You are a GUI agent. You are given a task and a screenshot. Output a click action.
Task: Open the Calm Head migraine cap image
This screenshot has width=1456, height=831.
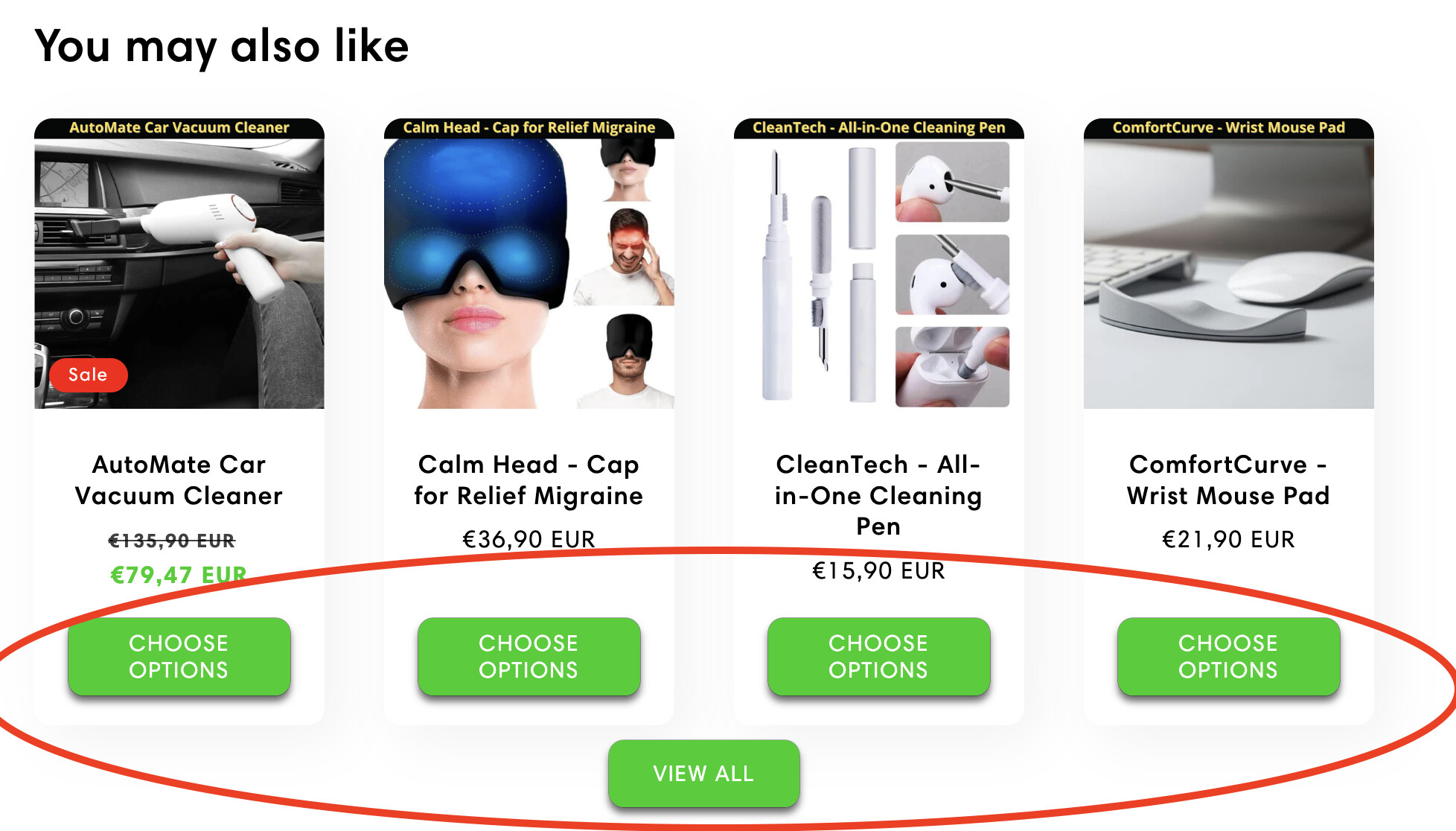point(529,264)
